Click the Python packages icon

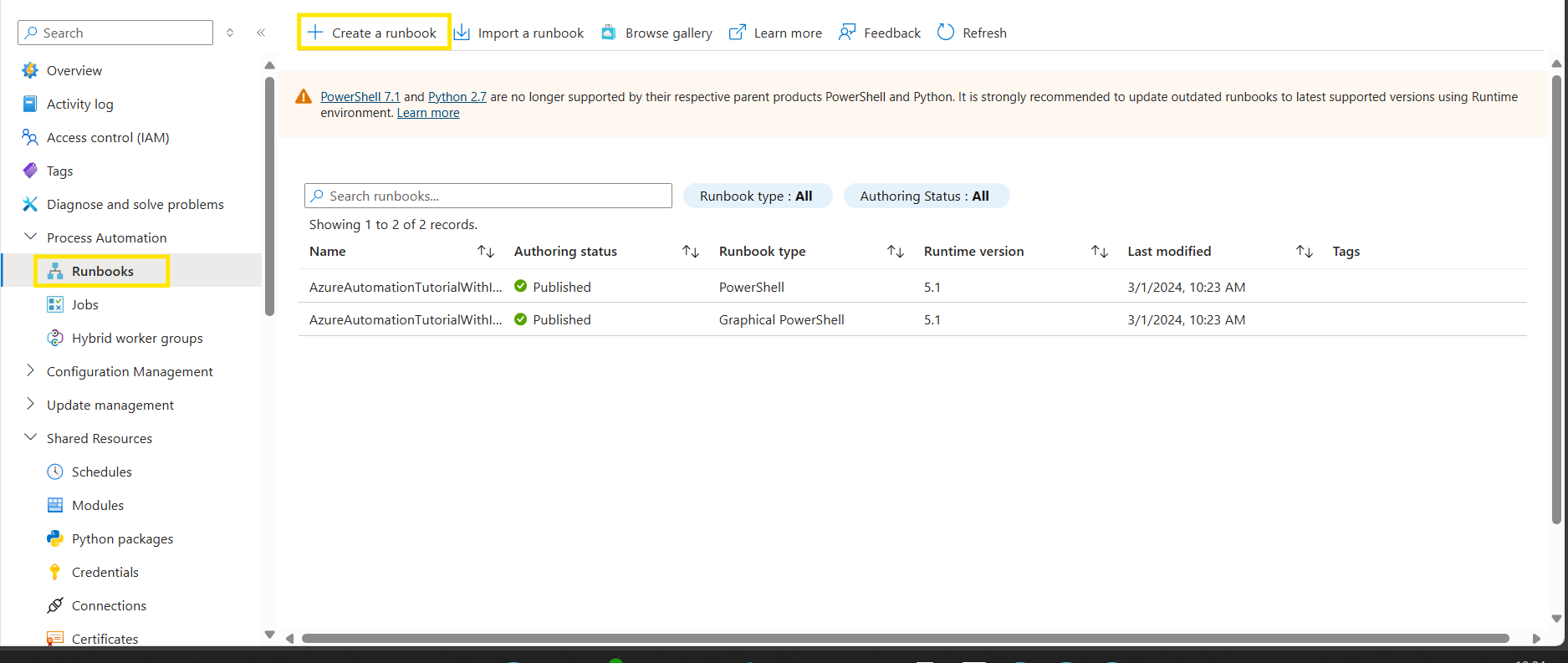pos(55,538)
